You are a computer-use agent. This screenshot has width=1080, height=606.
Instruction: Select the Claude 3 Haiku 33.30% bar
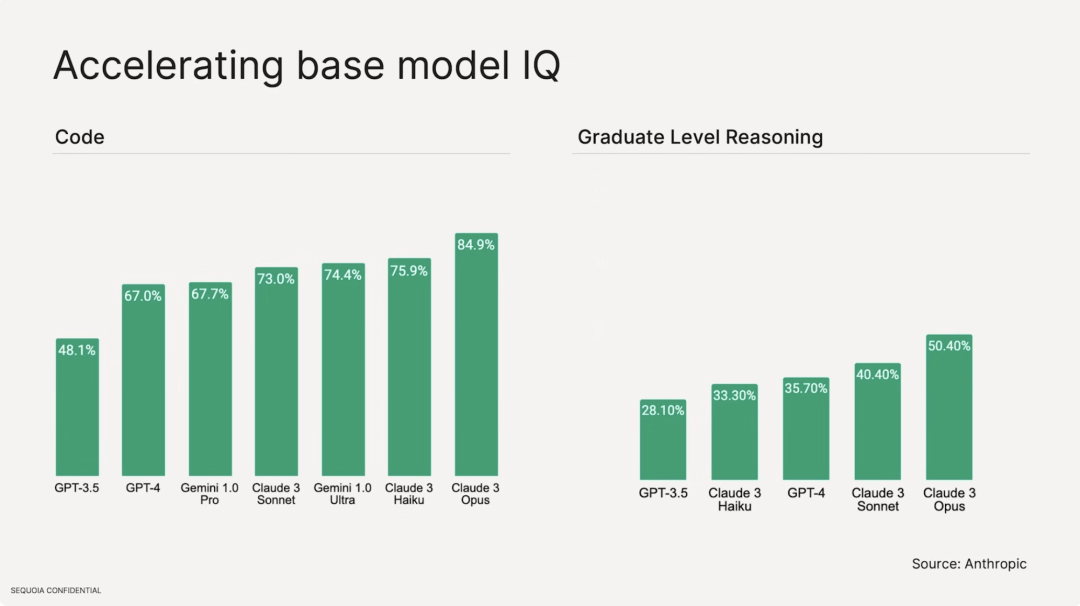734,432
